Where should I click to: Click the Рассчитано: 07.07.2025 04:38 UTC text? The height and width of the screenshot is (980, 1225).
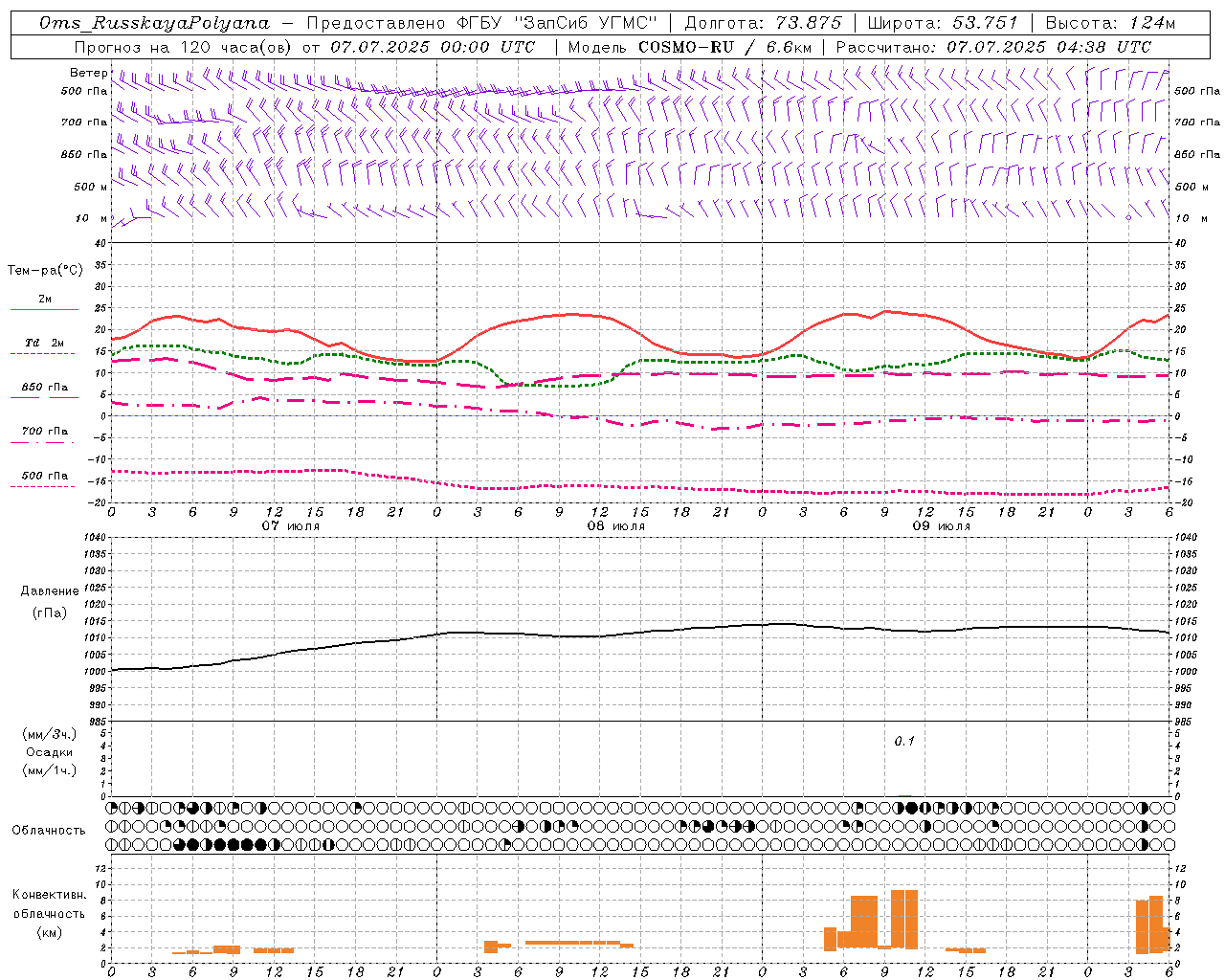(993, 47)
